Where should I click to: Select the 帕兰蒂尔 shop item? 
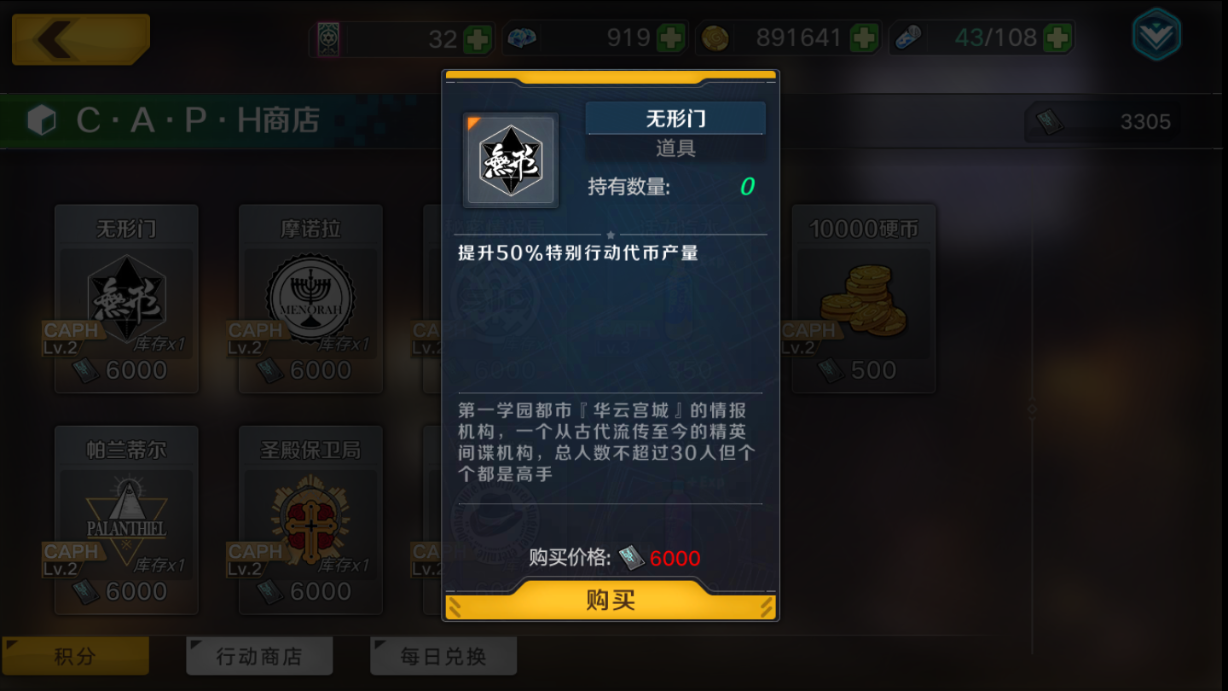coord(126,520)
